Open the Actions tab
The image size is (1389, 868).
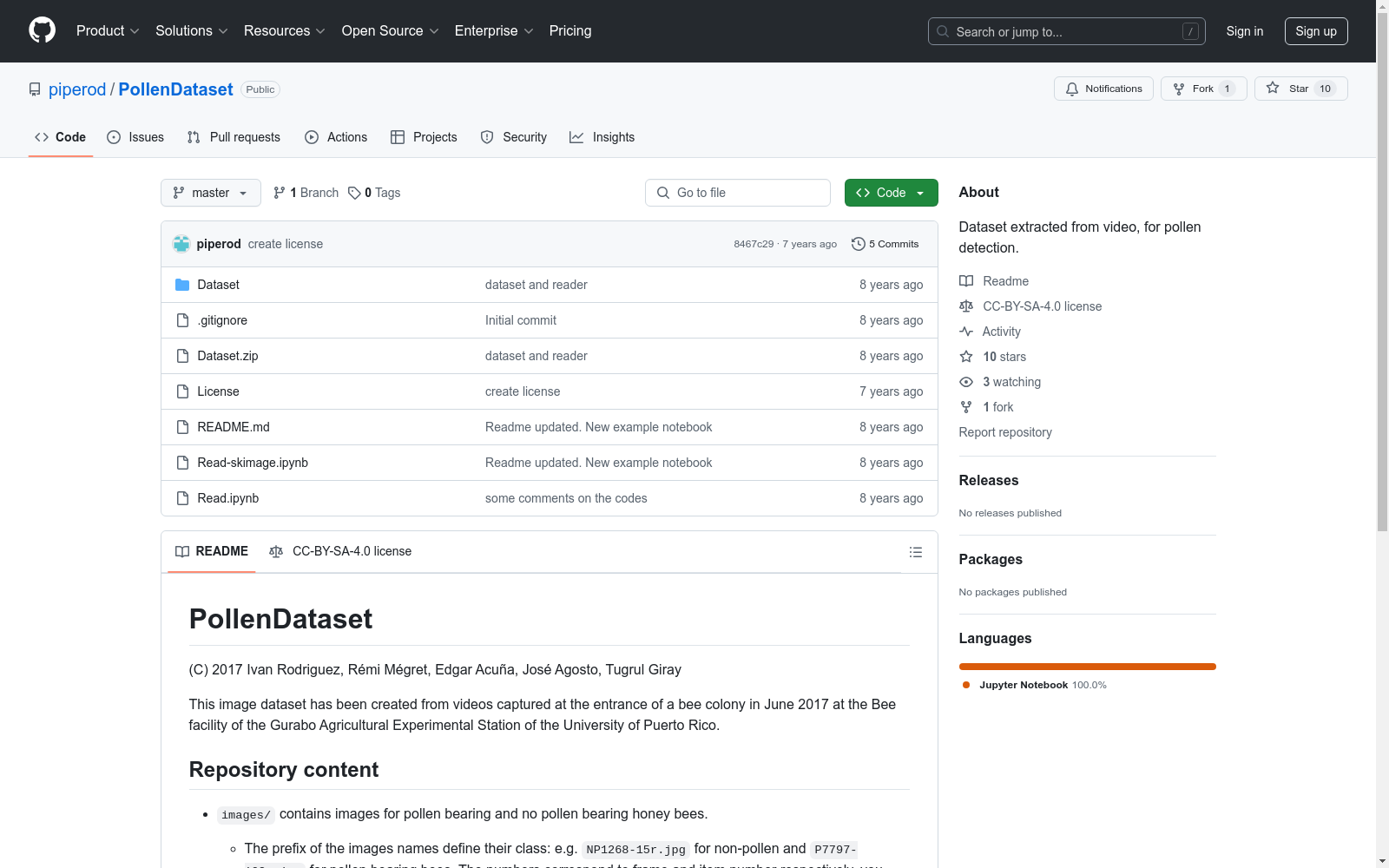click(x=336, y=137)
